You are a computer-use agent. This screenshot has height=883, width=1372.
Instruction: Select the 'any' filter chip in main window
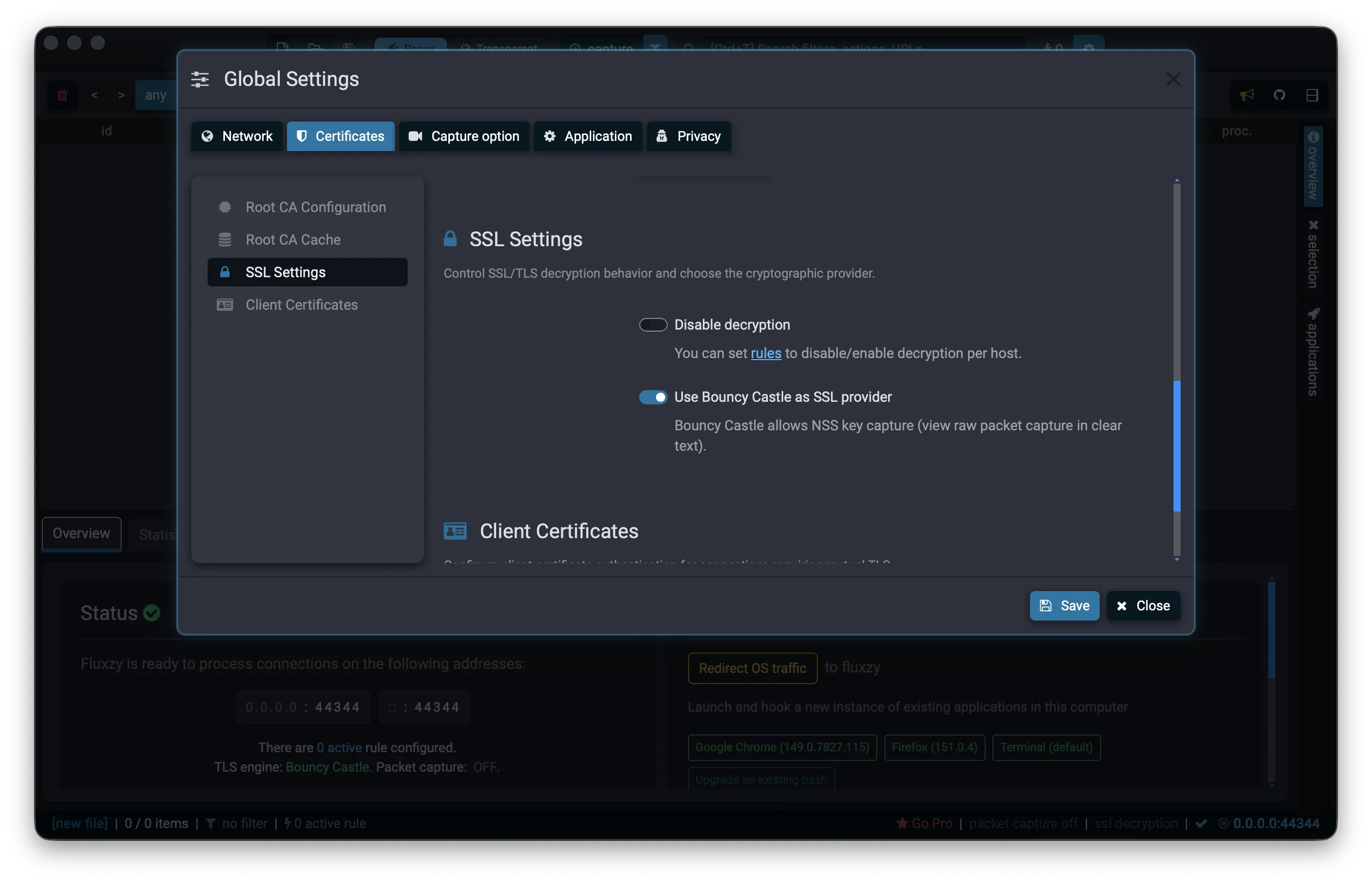tap(155, 95)
